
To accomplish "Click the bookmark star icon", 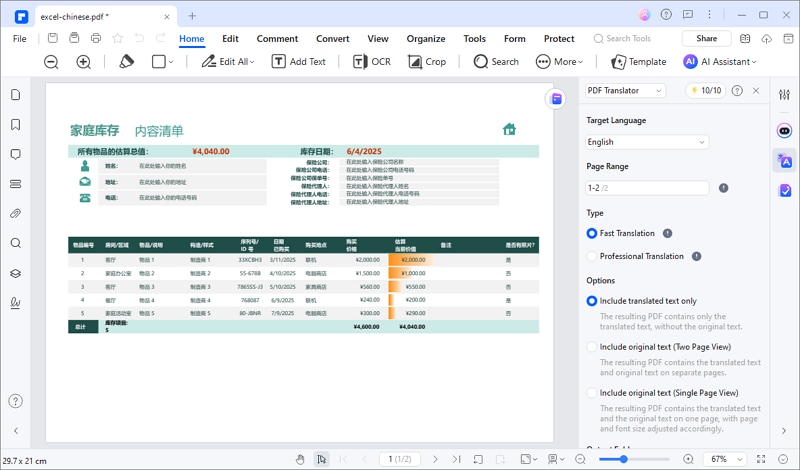I will pyautogui.click(x=117, y=38).
